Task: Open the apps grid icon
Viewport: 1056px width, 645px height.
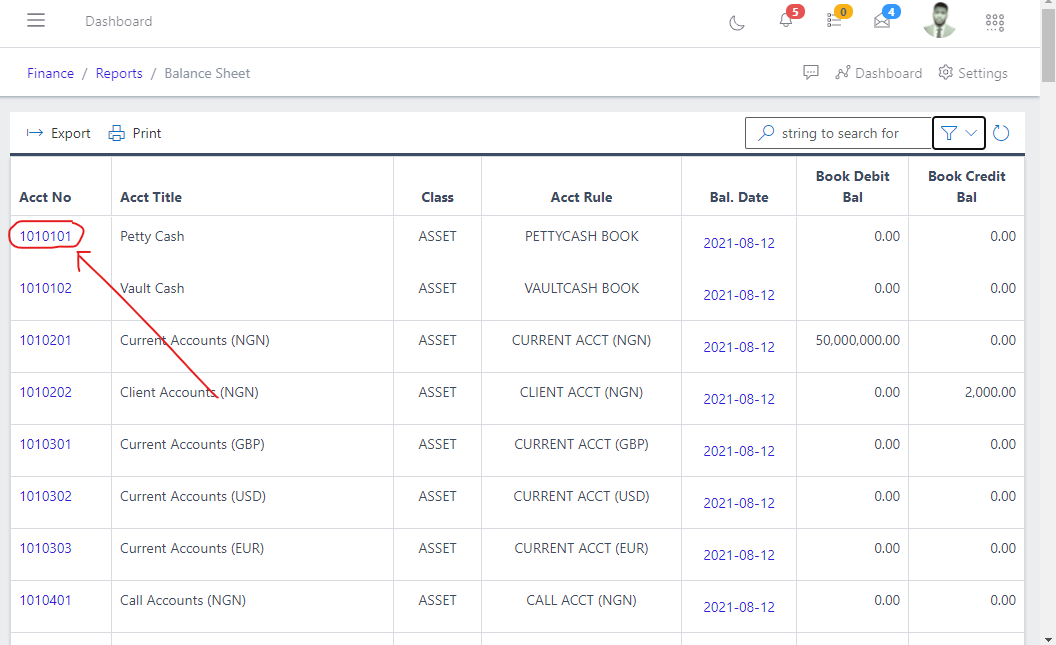Action: [995, 22]
